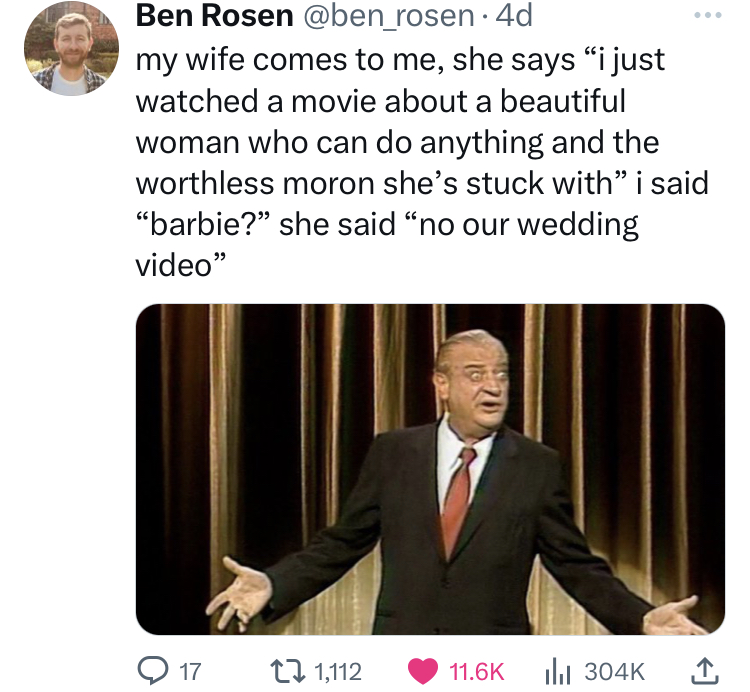Click the tweet's first line of text
The width and height of the screenshot is (750, 692).
(400, 59)
